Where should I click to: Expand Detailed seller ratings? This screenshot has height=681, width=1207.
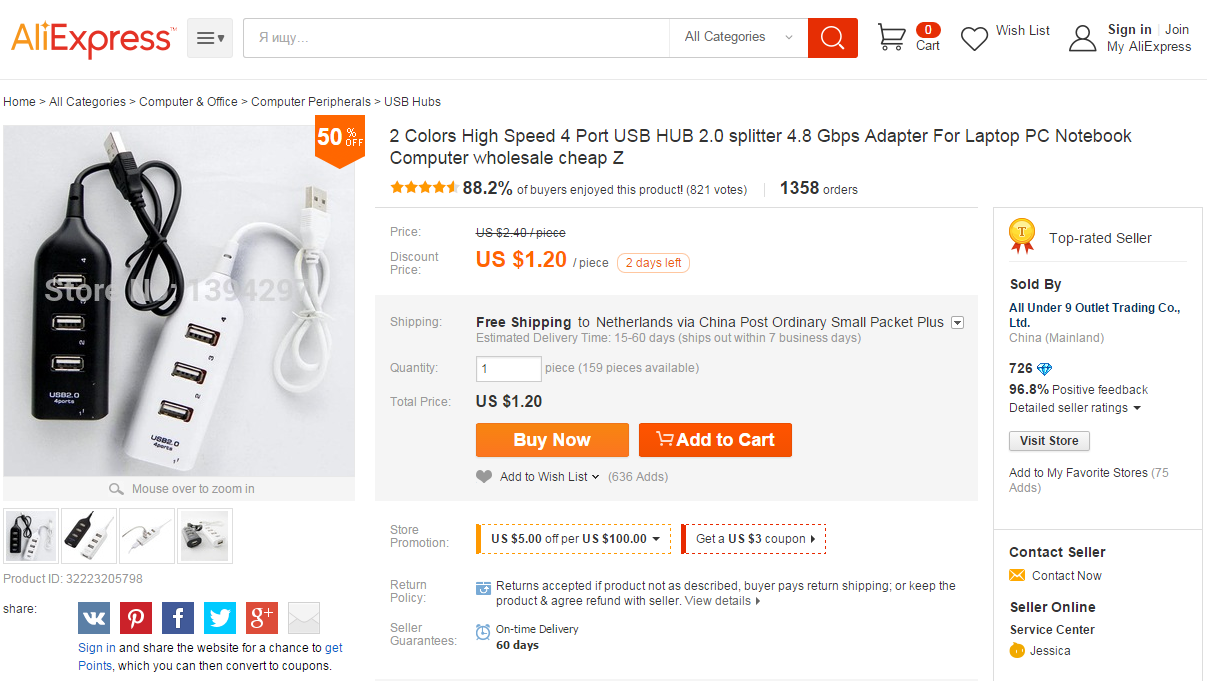click(1075, 408)
